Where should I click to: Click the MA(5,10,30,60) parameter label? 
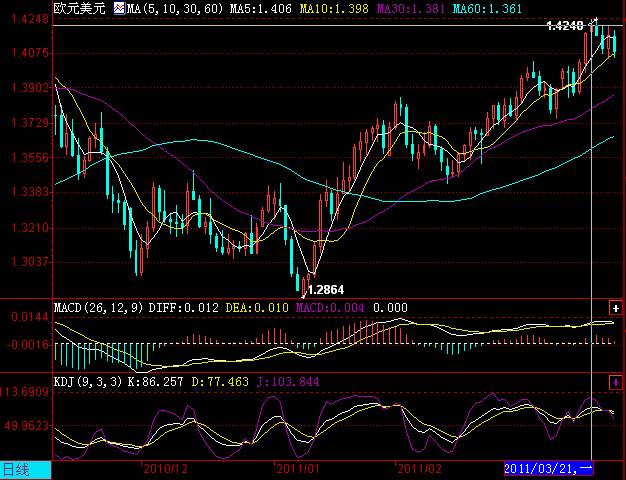coord(175,8)
